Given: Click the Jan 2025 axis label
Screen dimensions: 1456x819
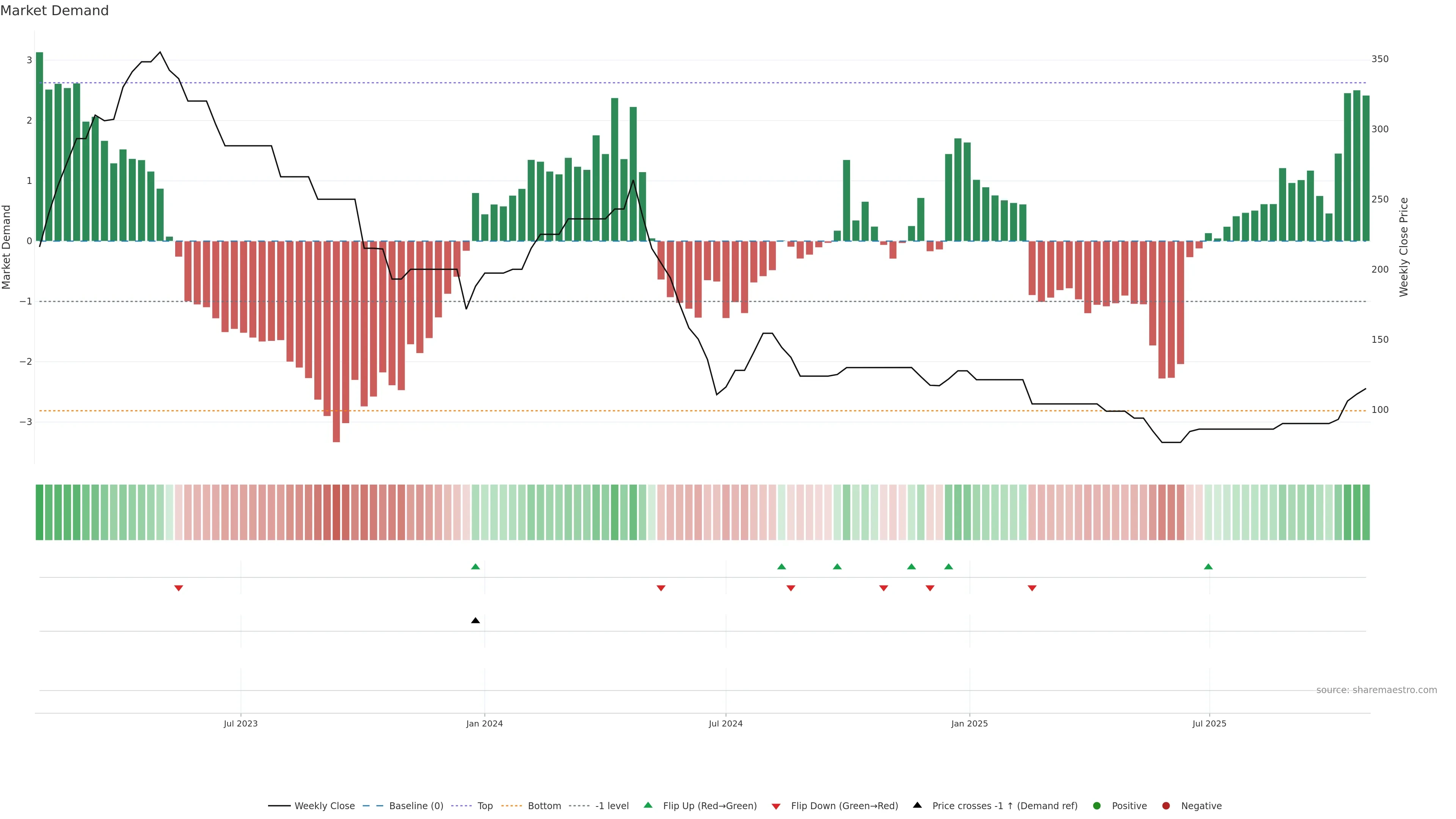Looking at the screenshot, I should [970, 723].
